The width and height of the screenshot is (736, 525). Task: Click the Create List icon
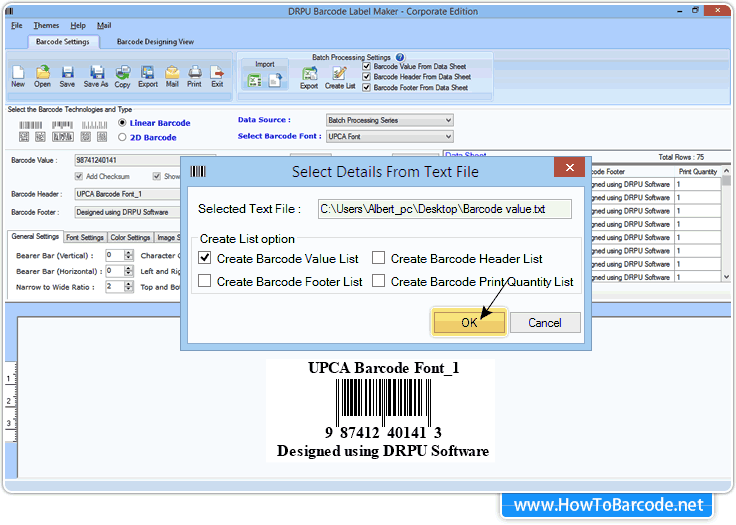[340, 77]
